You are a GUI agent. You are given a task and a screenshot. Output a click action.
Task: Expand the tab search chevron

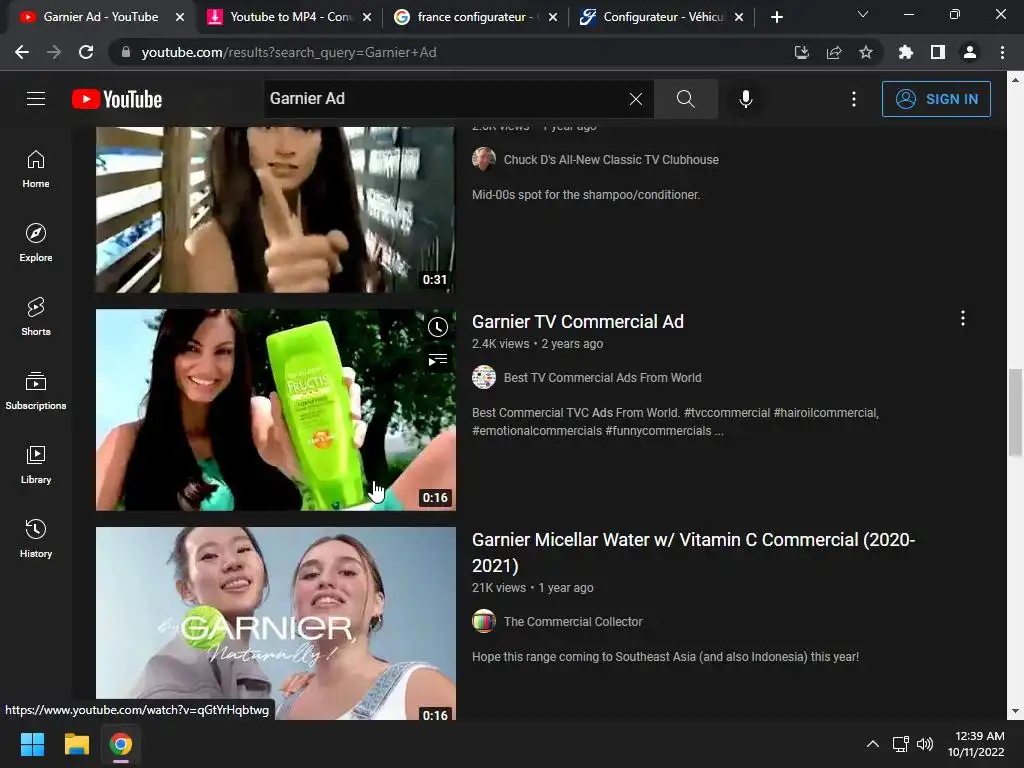(863, 14)
